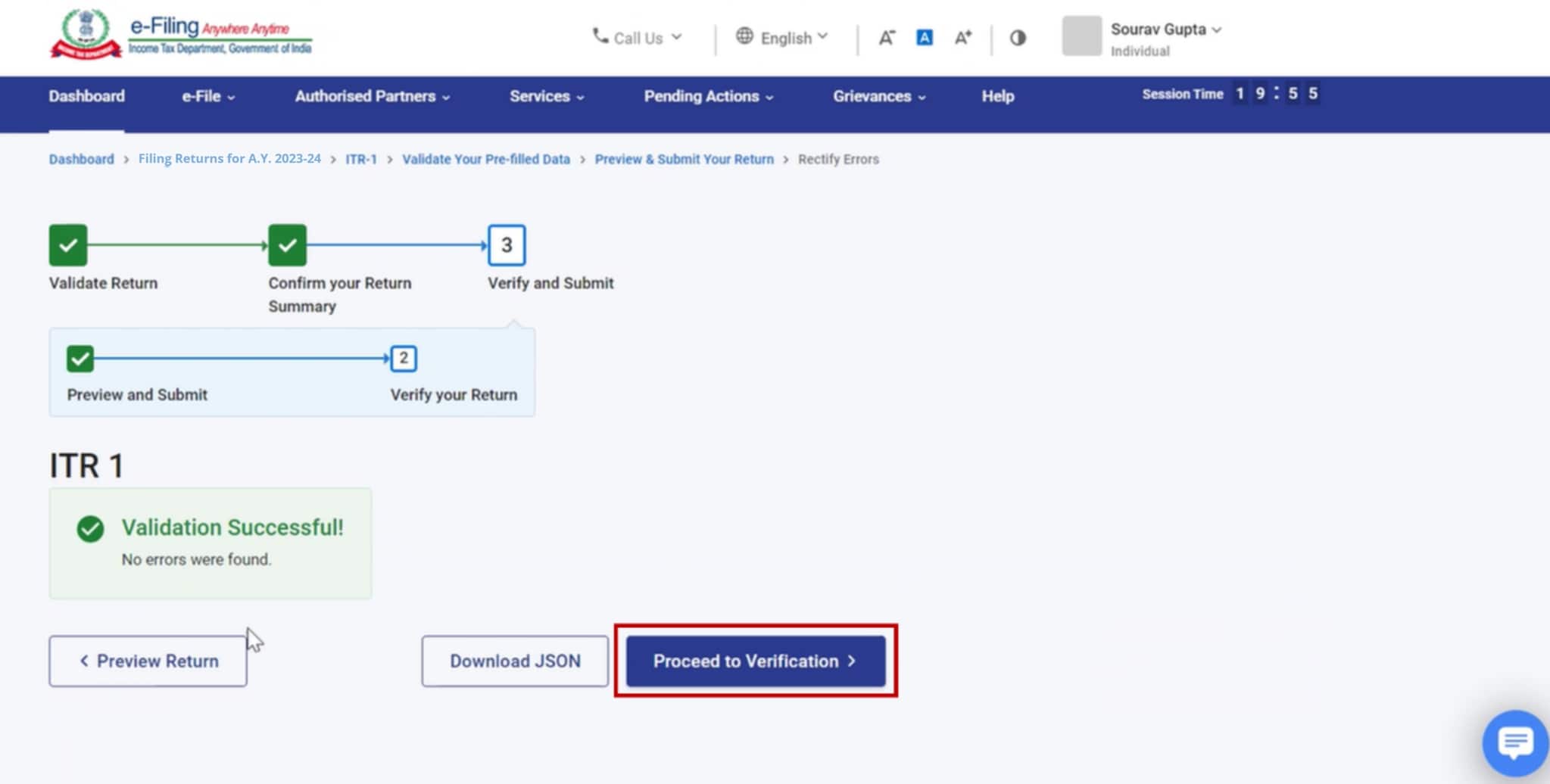1550x784 pixels.
Task: Go to Validate Your Pre-filled Data breadcrumb
Action: [485, 160]
